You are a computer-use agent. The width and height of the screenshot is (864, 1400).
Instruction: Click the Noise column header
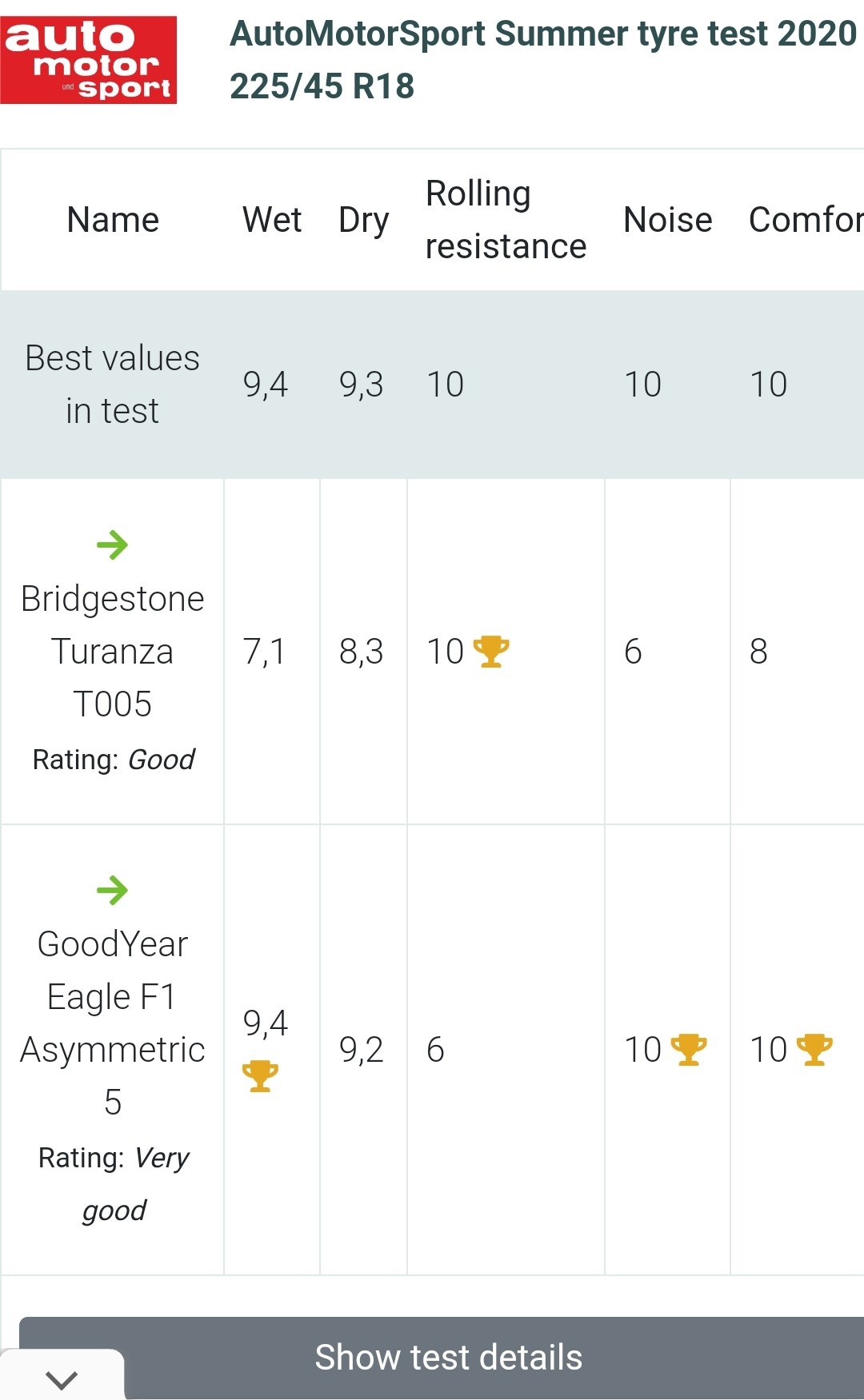pyautogui.click(x=668, y=219)
